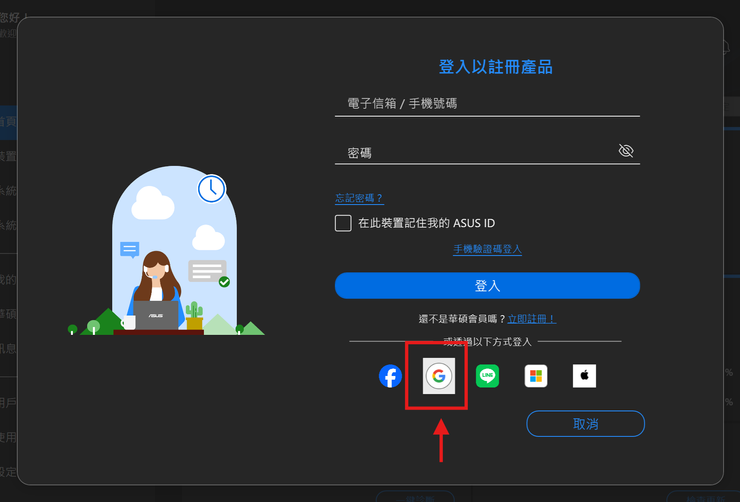Click into the 密碼 password field

coord(475,152)
